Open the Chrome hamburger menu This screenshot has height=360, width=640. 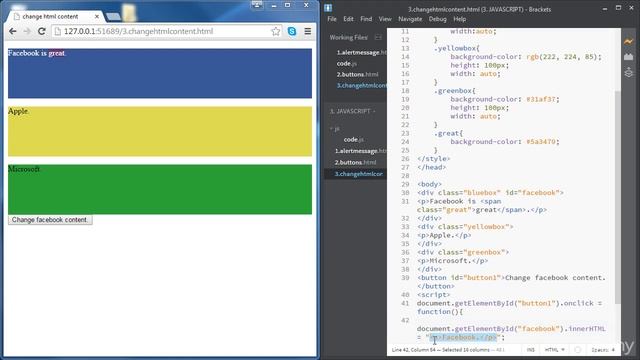coord(308,31)
